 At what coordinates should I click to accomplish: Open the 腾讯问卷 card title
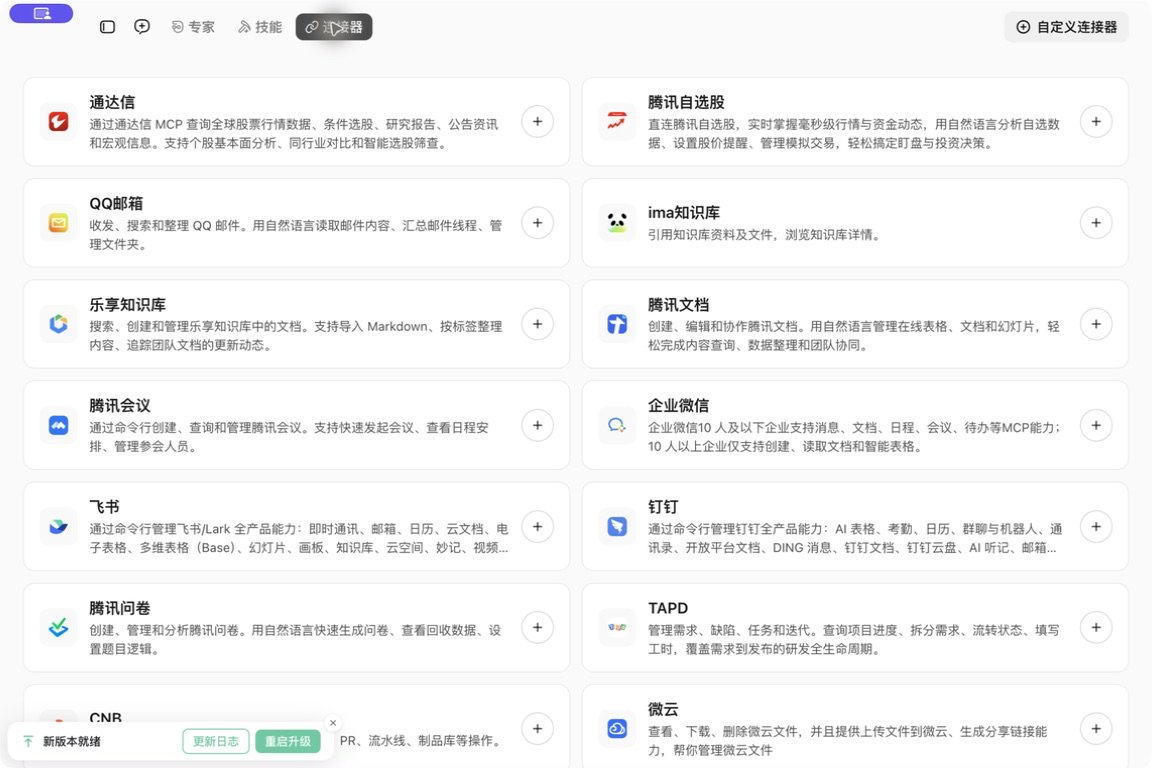pos(120,608)
